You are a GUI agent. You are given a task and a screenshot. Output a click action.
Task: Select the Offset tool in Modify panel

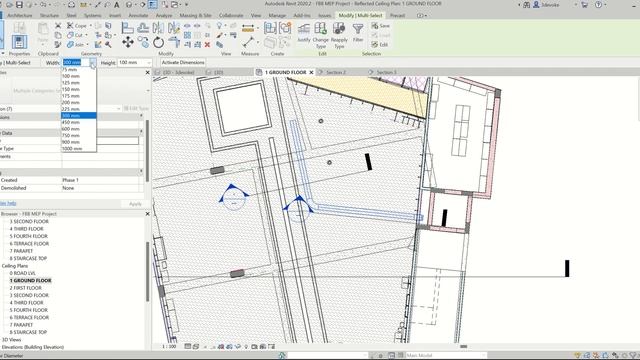(143, 28)
